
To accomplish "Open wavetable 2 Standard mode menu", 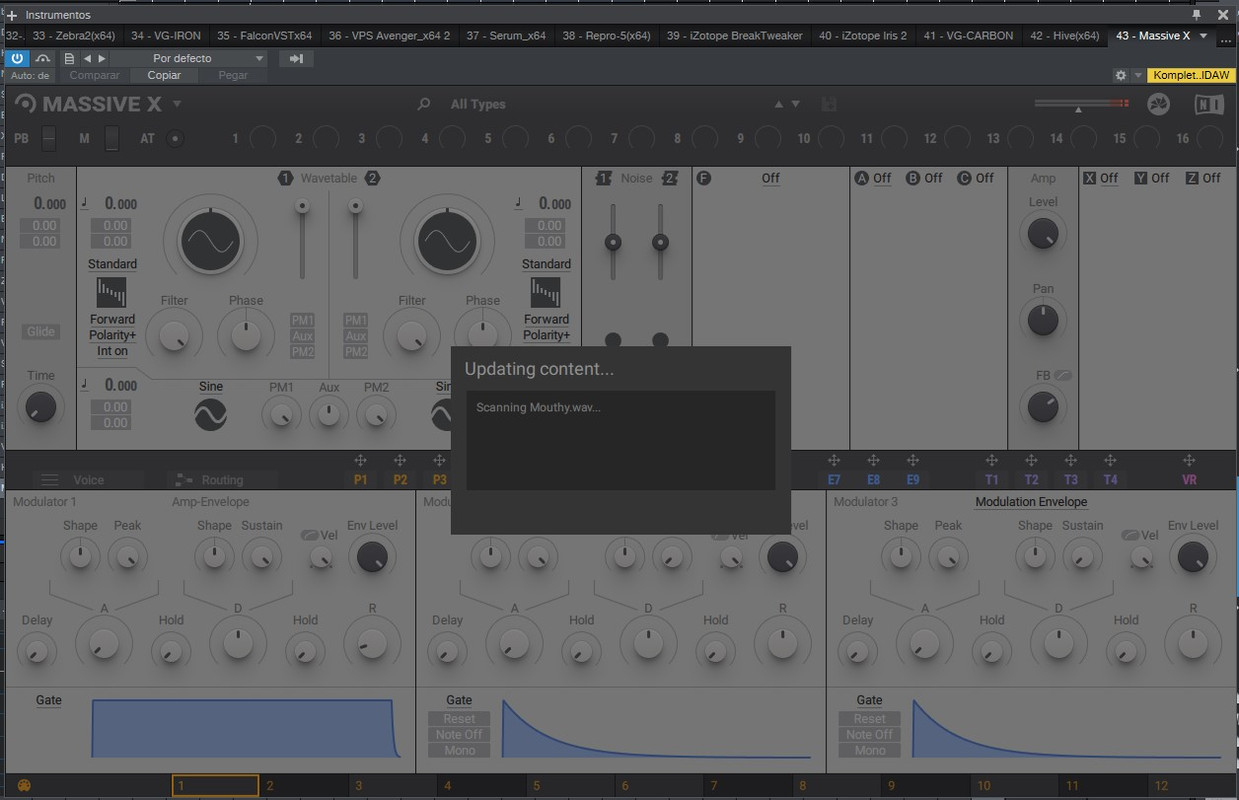I will [x=546, y=264].
